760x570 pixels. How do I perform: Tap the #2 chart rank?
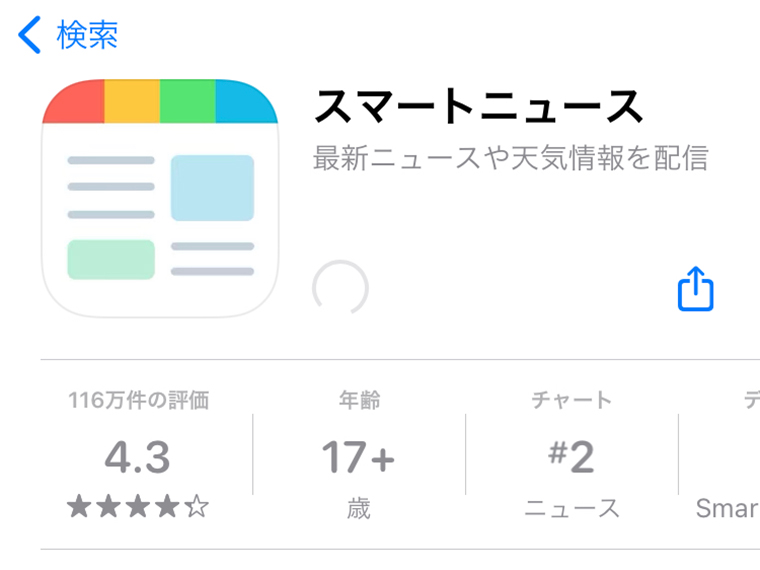(571, 457)
